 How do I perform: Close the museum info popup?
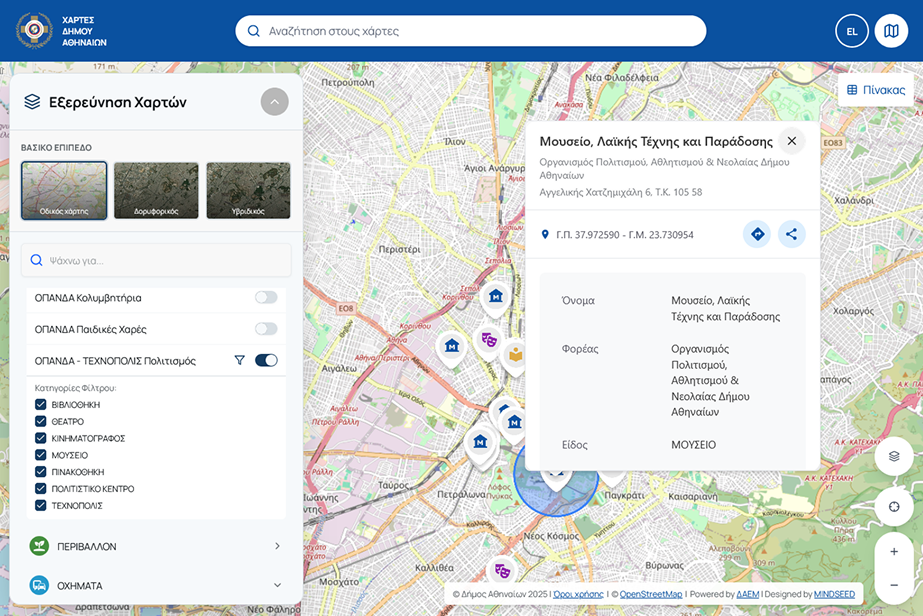point(791,141)
